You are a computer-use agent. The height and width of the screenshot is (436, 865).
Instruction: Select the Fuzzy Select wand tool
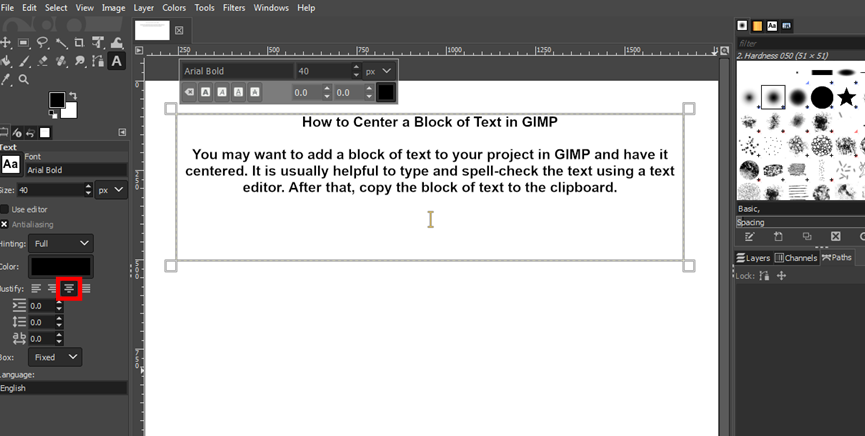click(x=61, y=42)
